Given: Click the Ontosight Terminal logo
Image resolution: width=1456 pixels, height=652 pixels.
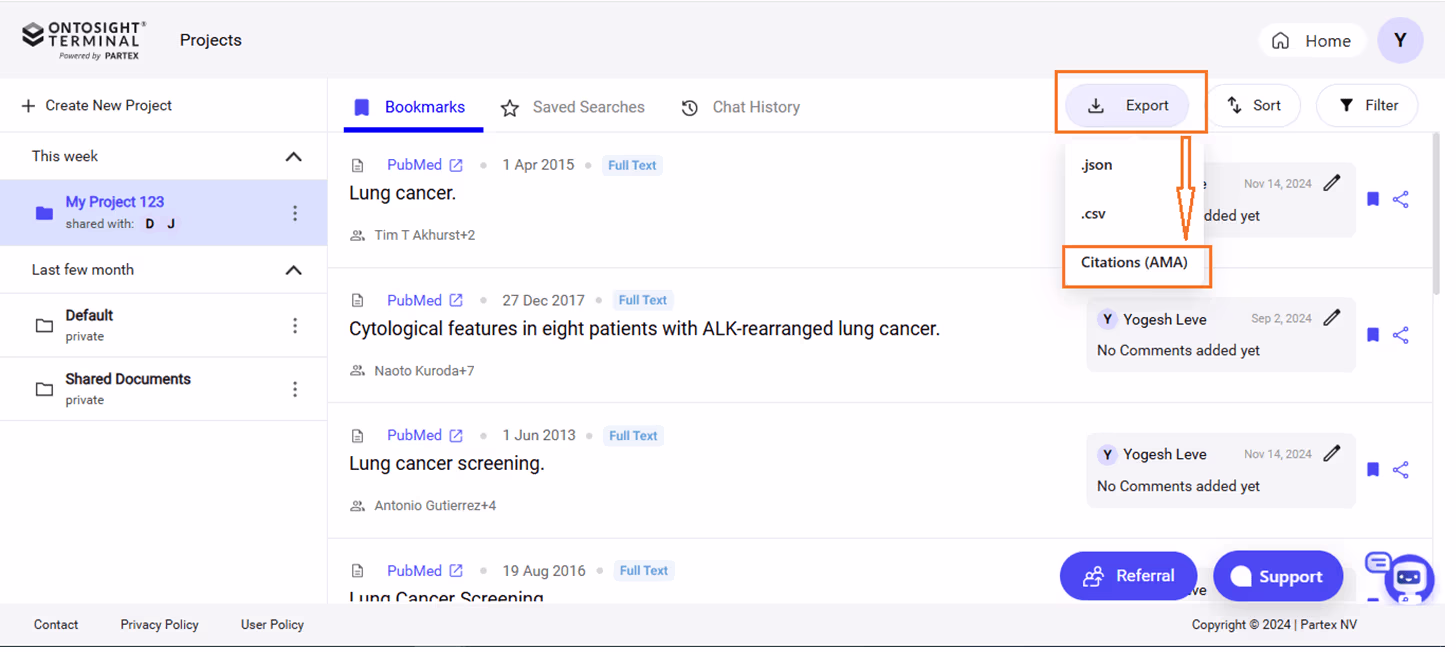Looking at the screenshot, I should (83, 38).
